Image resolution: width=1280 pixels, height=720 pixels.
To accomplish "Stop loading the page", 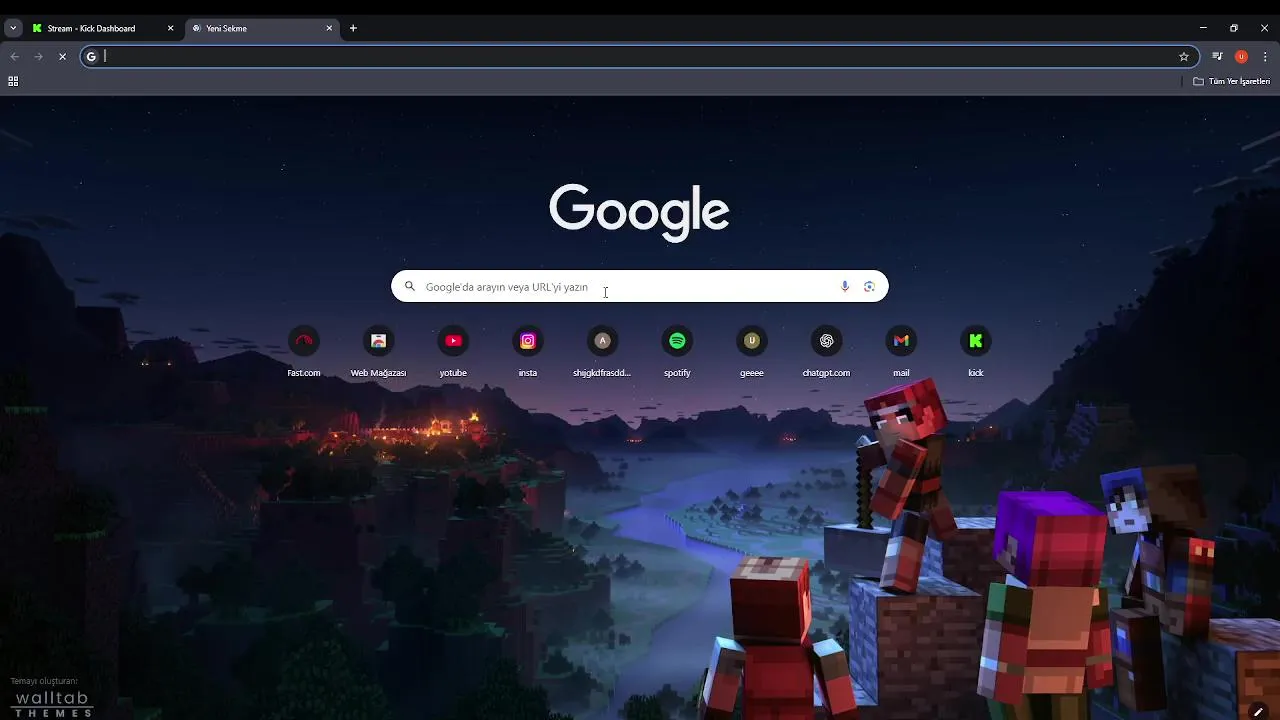I will [x=62, y=57].
